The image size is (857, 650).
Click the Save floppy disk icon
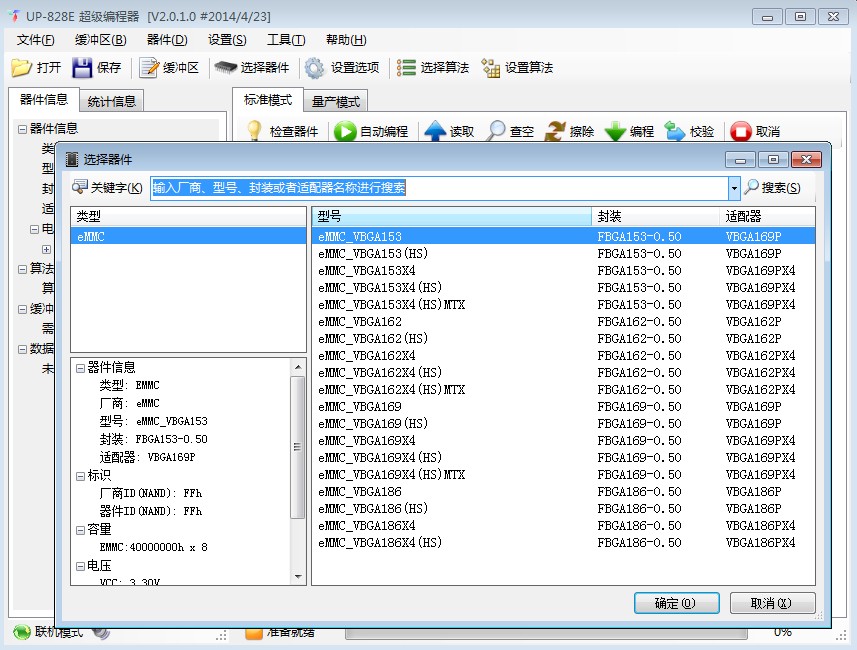pyautogui.click(x=82, y=68)
